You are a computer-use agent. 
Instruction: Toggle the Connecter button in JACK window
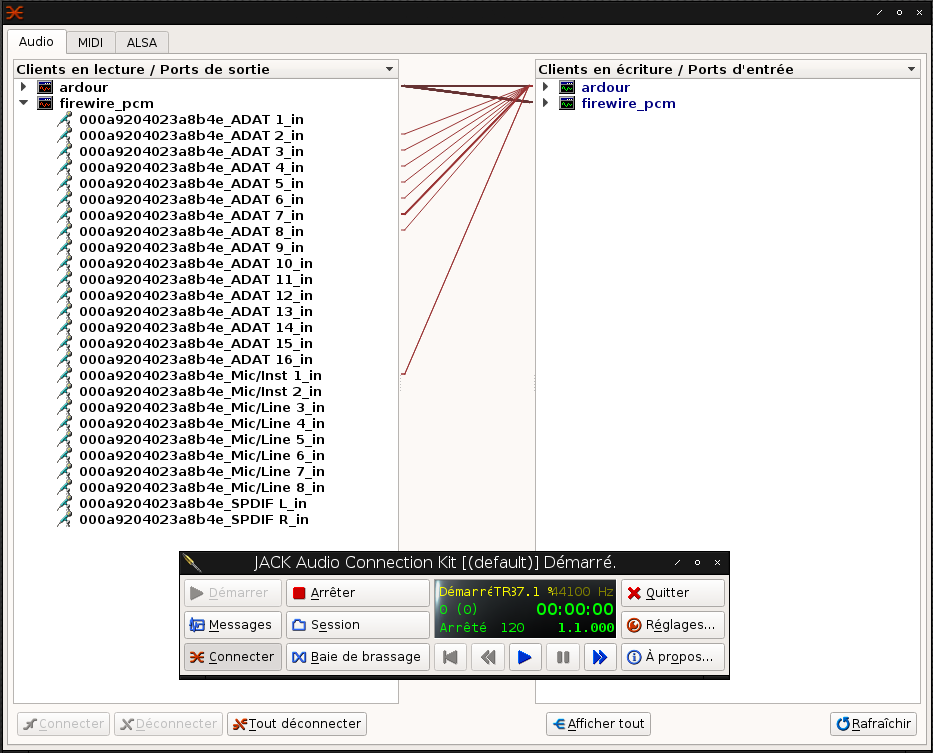coord(233,657)
